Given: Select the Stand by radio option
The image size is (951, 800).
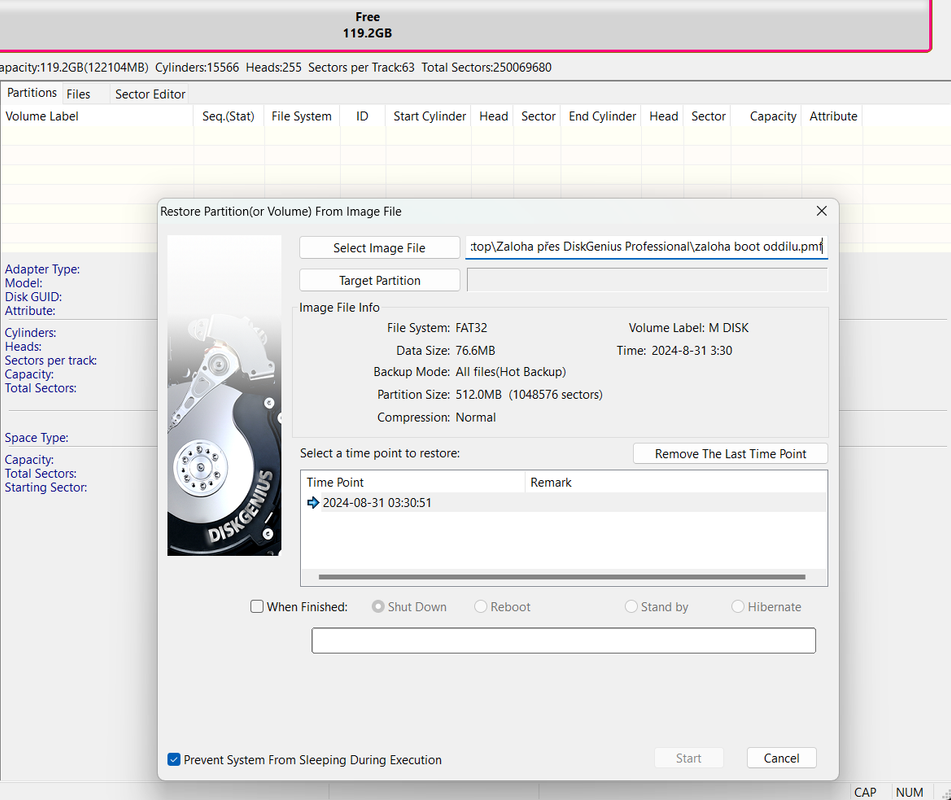Looking at the screenshot, I should tap(631, 607).
